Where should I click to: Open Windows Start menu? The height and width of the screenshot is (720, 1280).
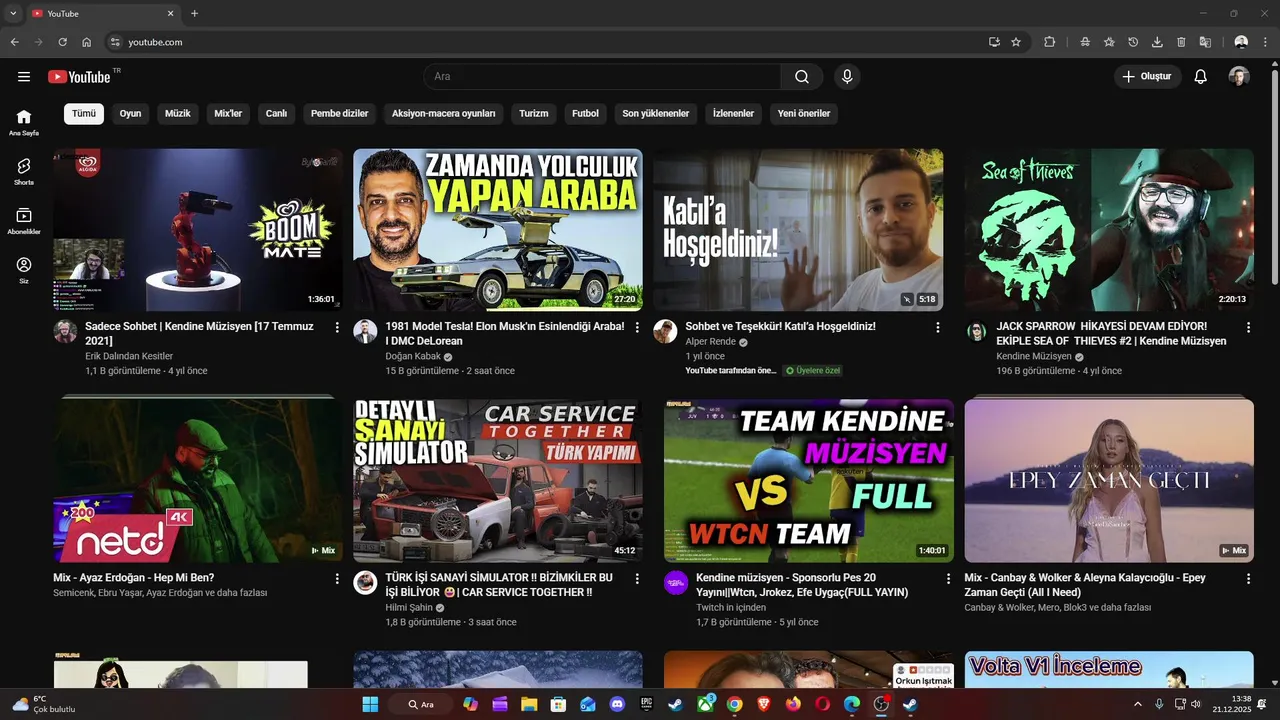pyautogui.click(x=370, y=704)
